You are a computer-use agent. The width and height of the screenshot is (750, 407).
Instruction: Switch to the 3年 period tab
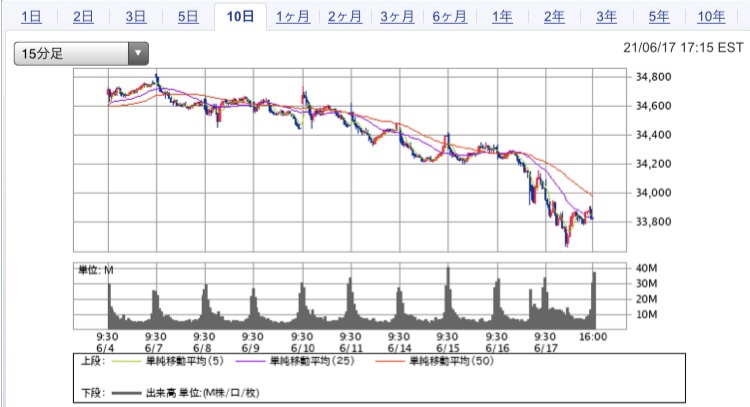coord(606,17)
